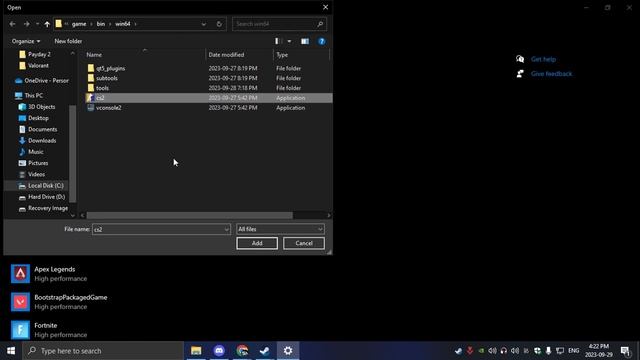This screenshot has height=360, width=640.
Task: Open Settings gear on taskbar
Action: tap(288, 351)
